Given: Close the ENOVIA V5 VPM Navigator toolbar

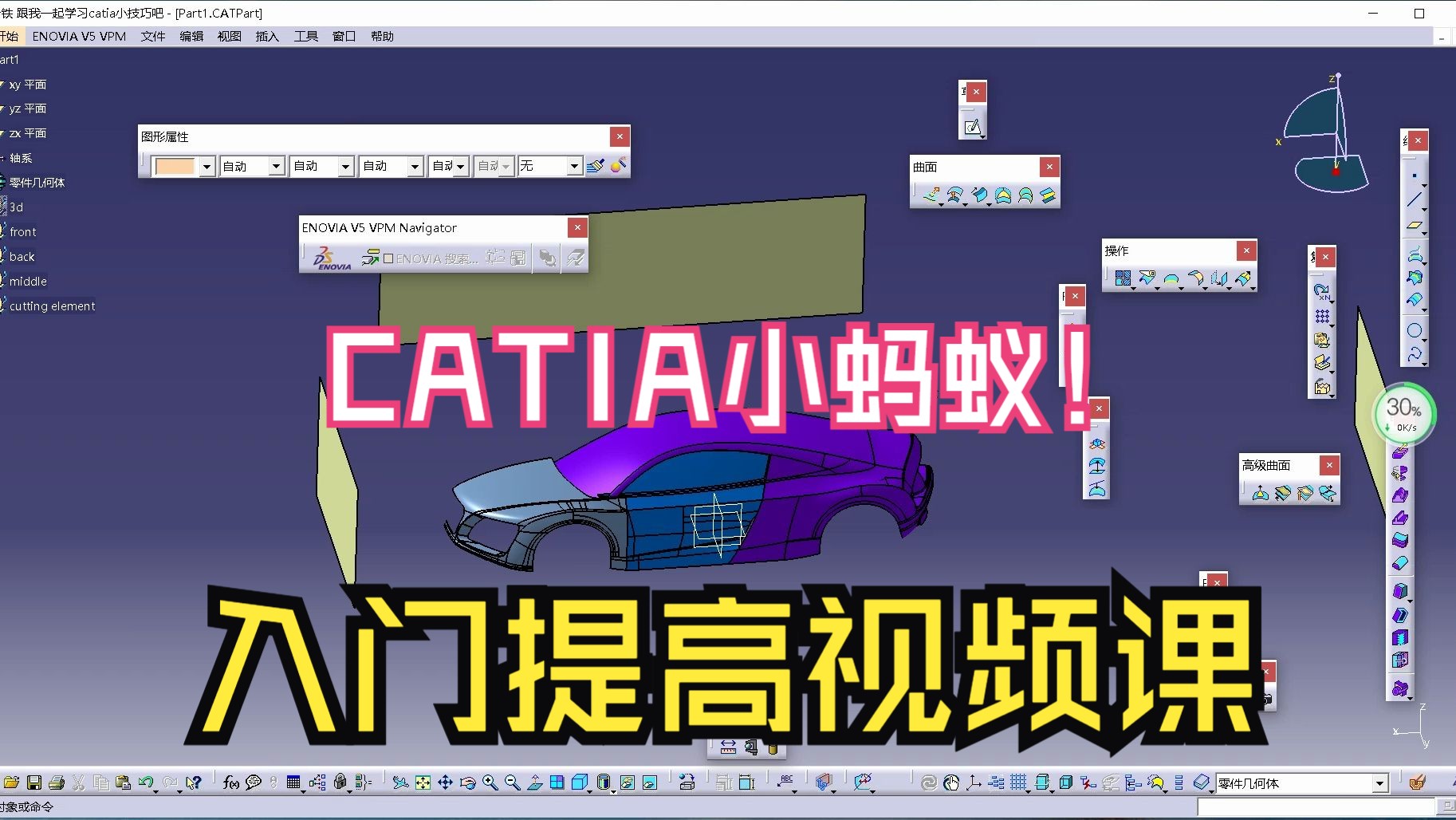Looking at the screenshot, I should click(577, 227).
